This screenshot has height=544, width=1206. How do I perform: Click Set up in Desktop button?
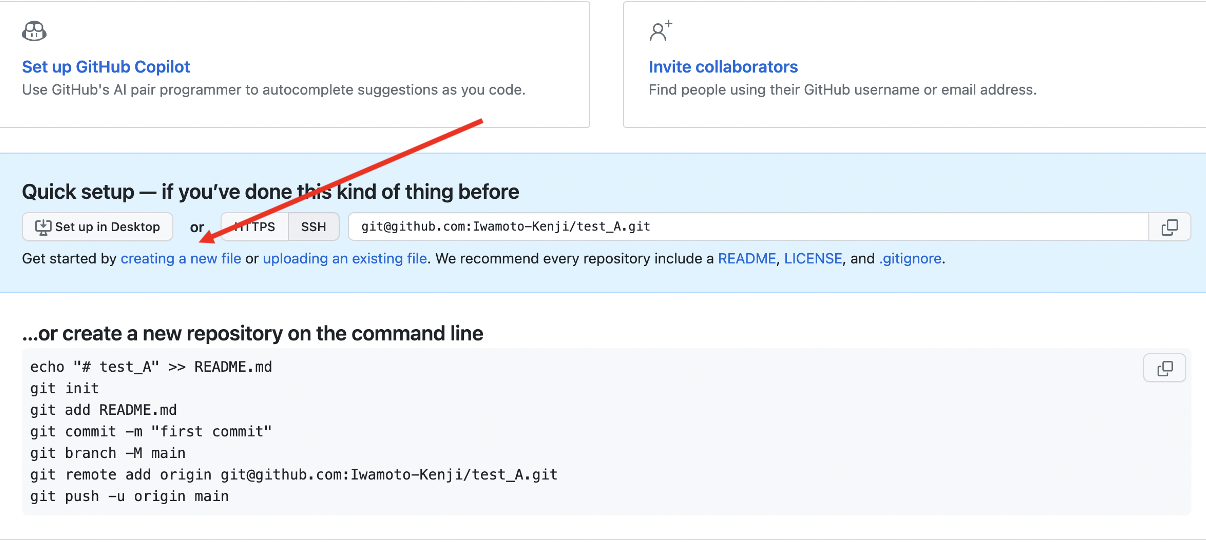point(97,227)
